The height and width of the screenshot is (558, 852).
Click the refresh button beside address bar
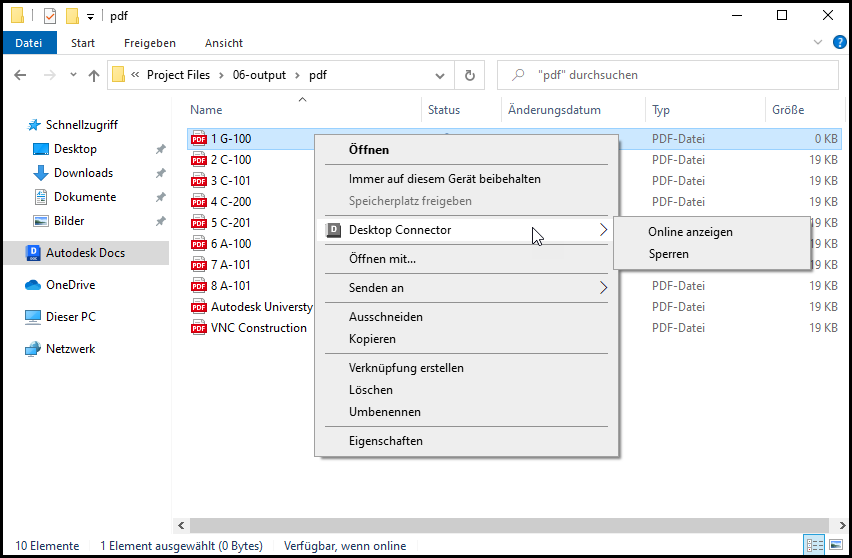[469, 75]
